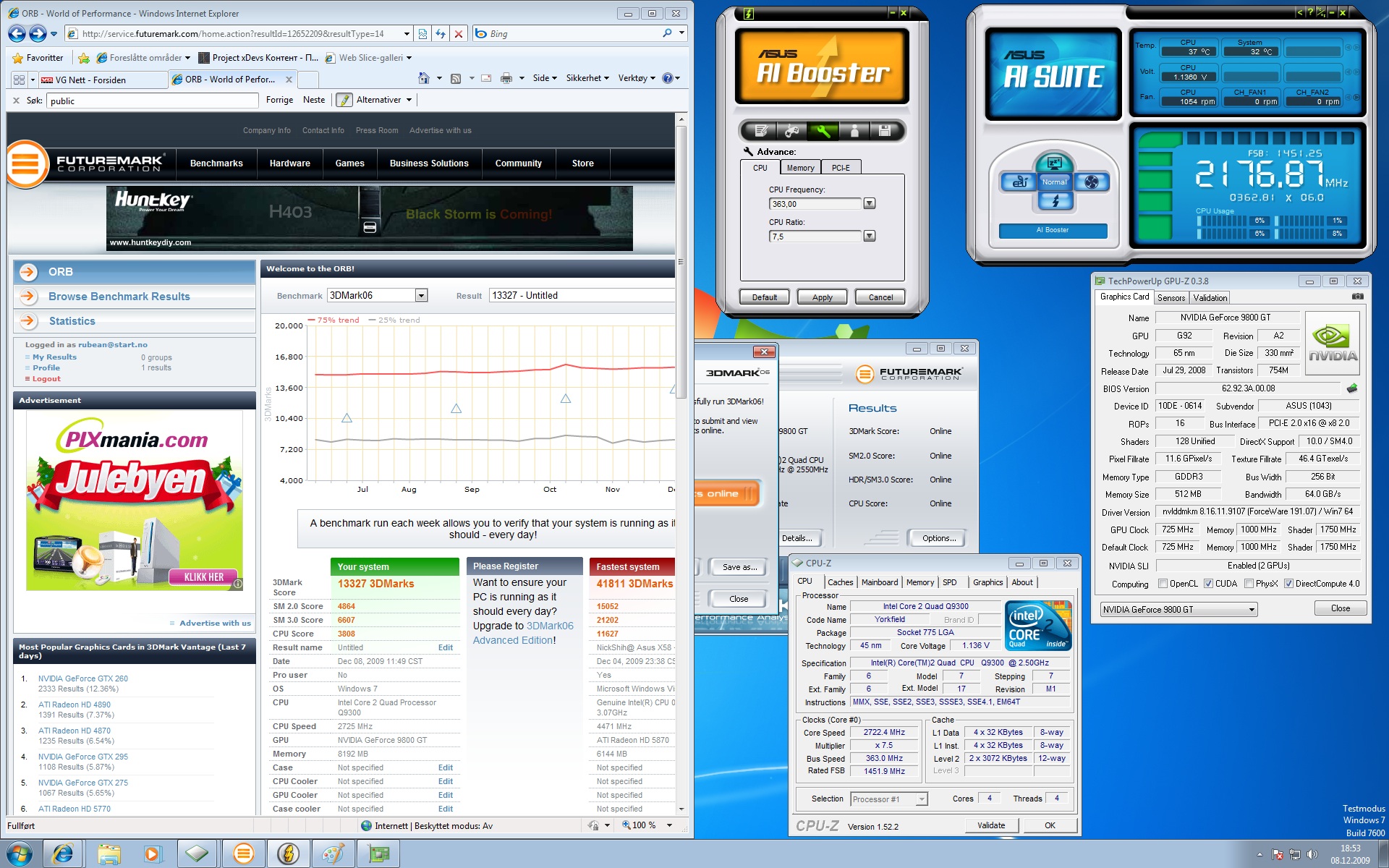1389x868 pixels.
Task: Click the Futuremark orange logo
Action: point(26,163)
